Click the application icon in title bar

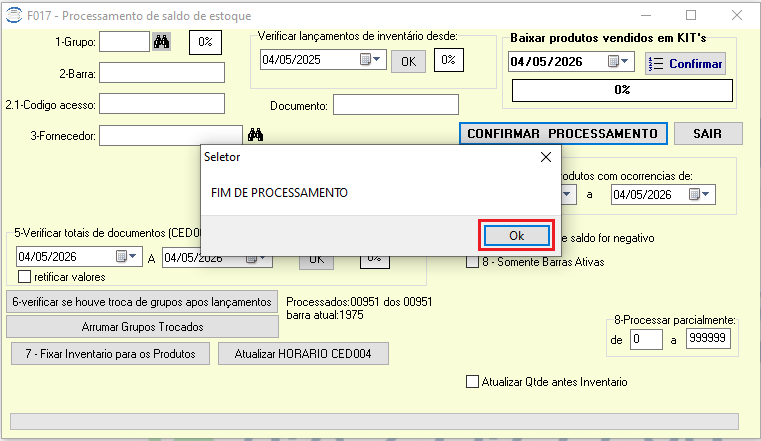tap(14, 15)
